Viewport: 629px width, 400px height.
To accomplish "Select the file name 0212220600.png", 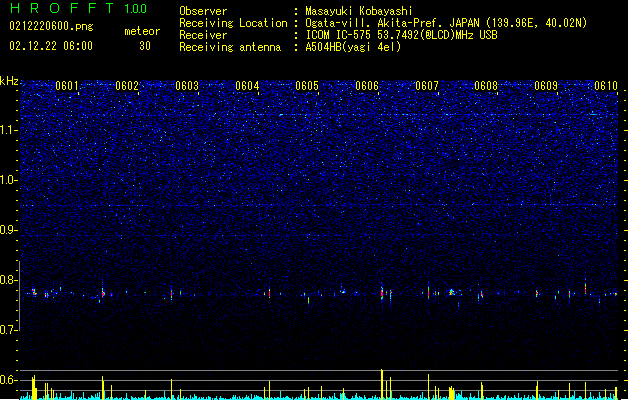I will click(51, 26).
